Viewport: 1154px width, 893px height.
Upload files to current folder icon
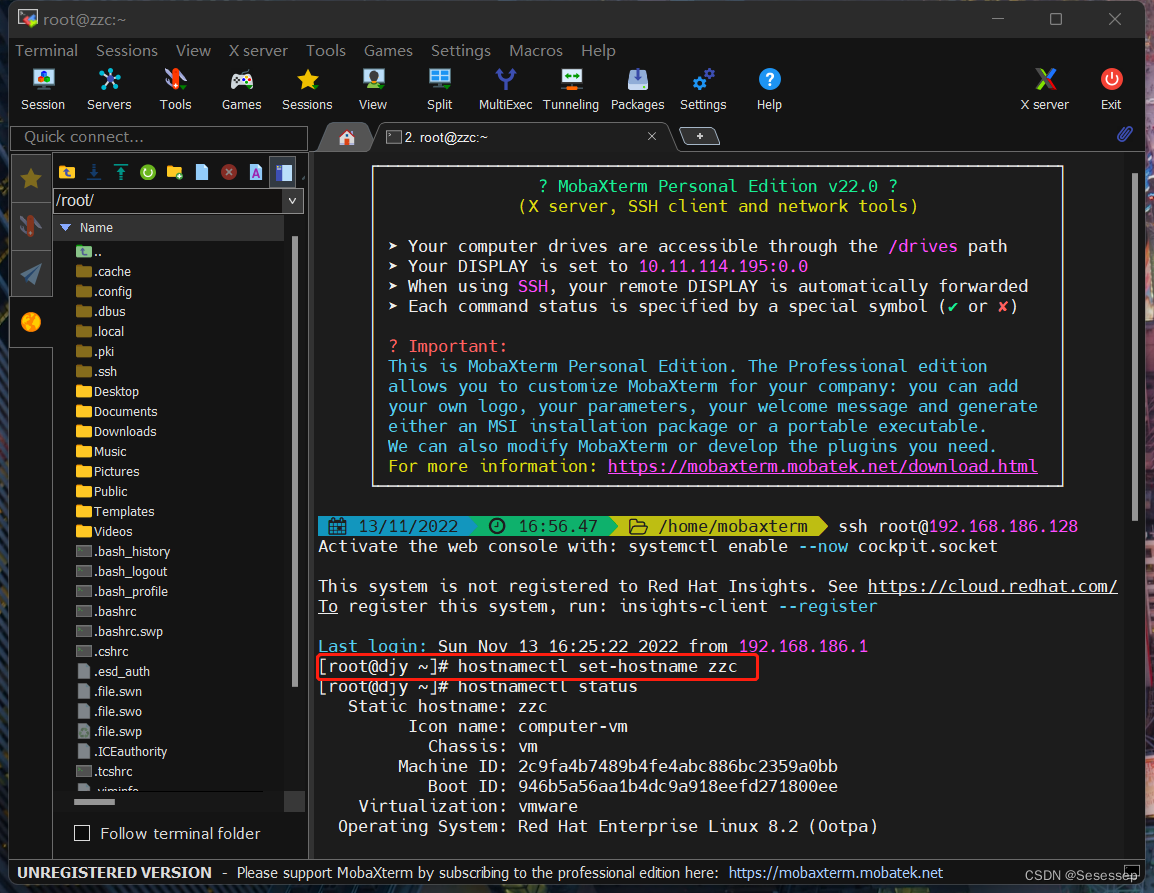click(x=121, y=172)
